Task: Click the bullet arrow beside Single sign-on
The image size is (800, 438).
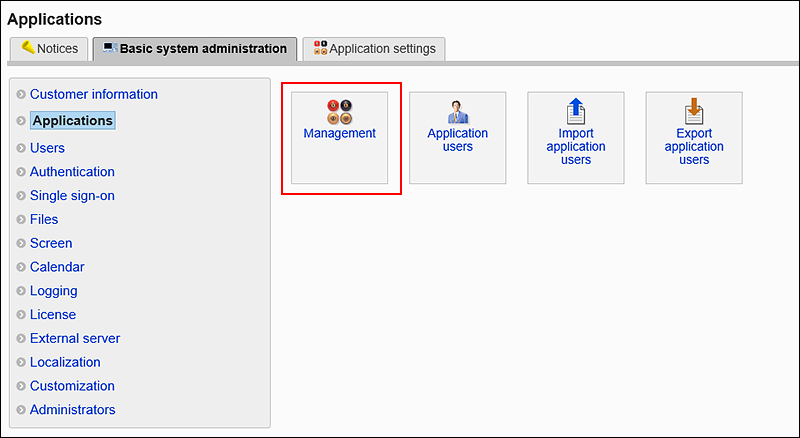Action: coord(21,196)
